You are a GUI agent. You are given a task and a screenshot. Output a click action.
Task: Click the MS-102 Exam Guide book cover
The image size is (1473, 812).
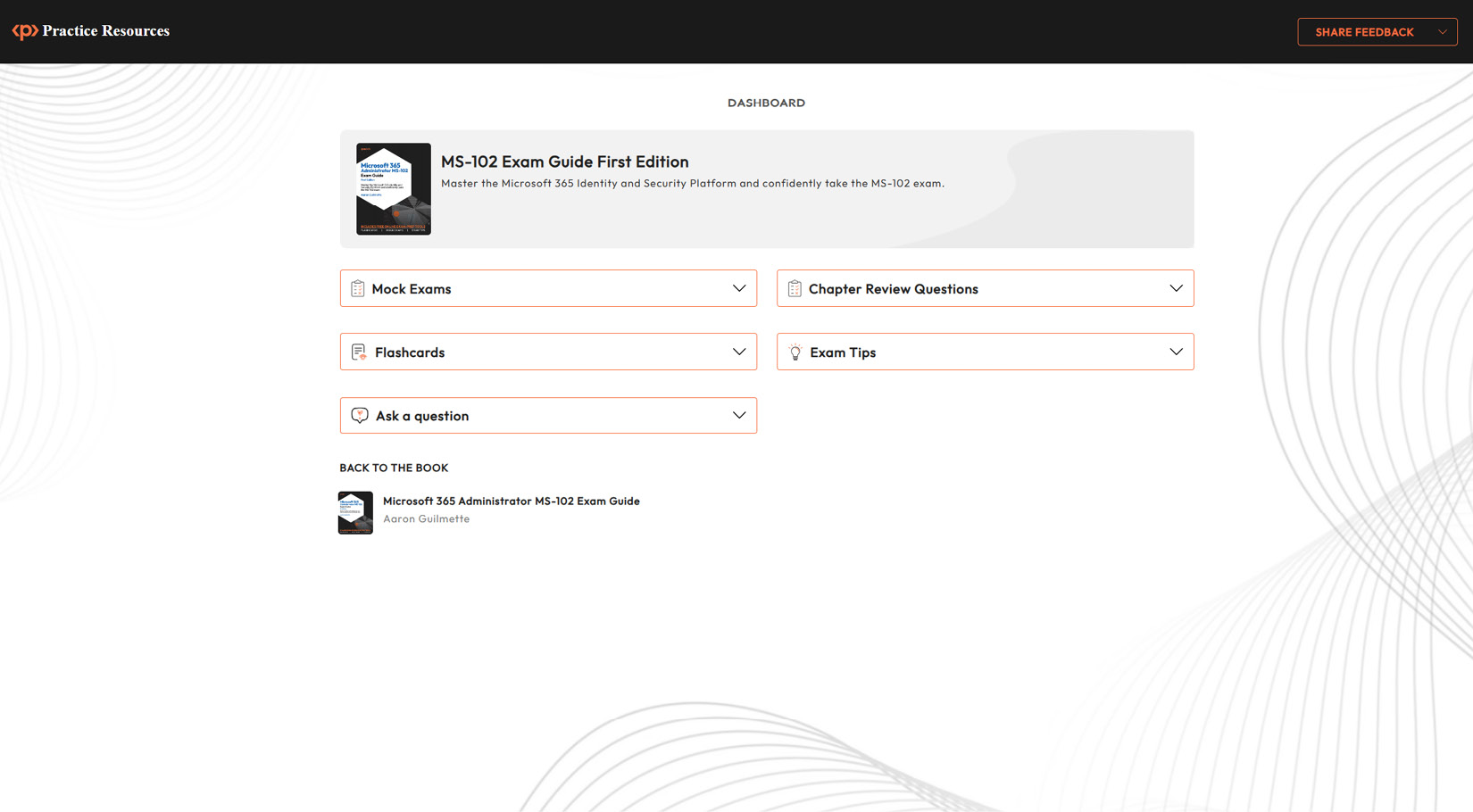coord(394,189)
